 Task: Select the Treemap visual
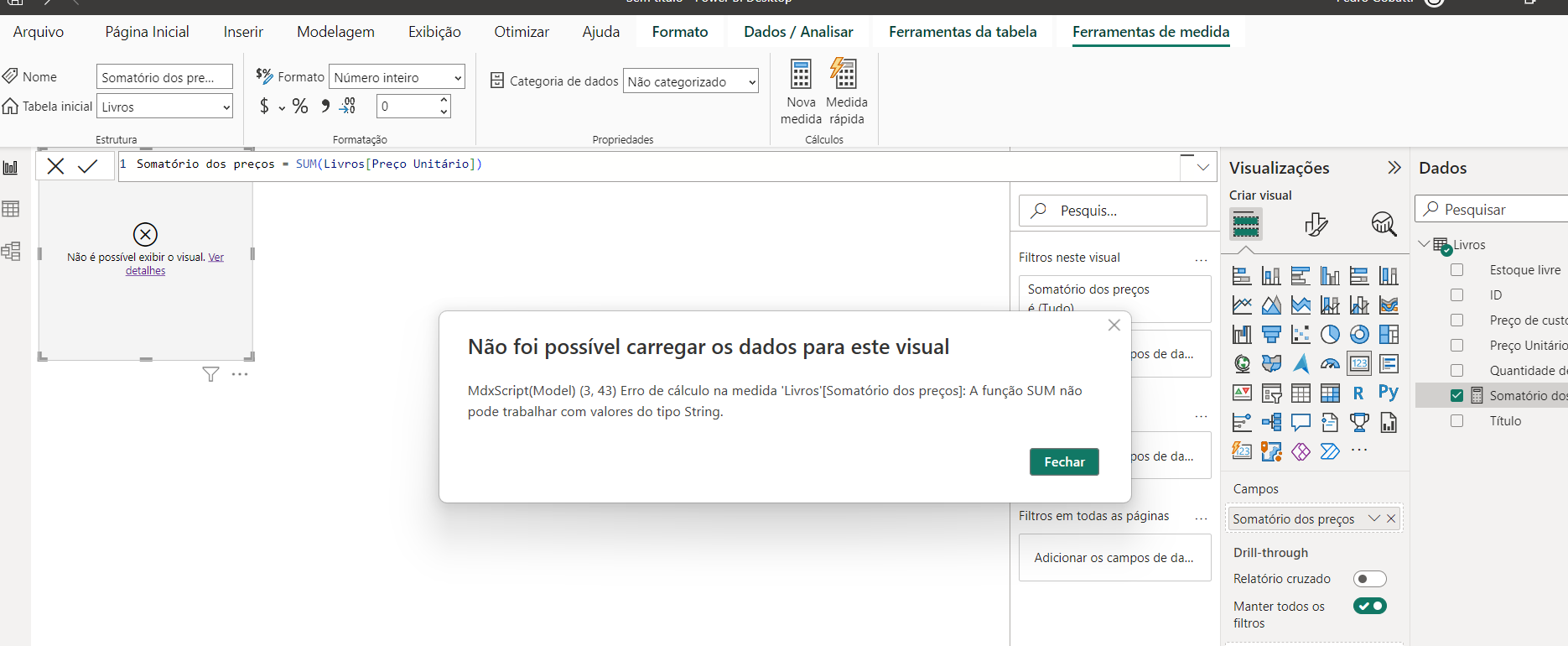[1389, 335]
